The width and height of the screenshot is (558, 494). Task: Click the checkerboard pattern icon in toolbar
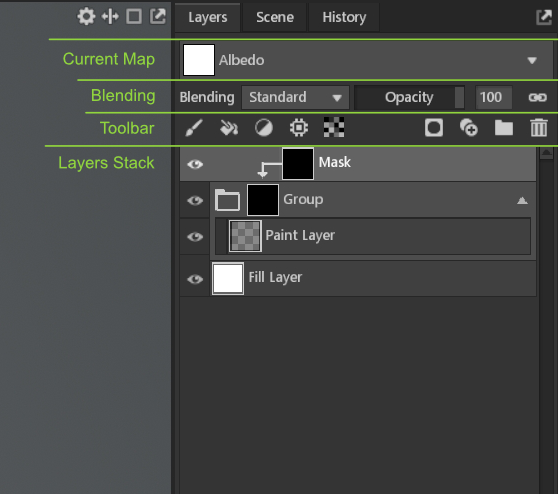tap(334, 127)
